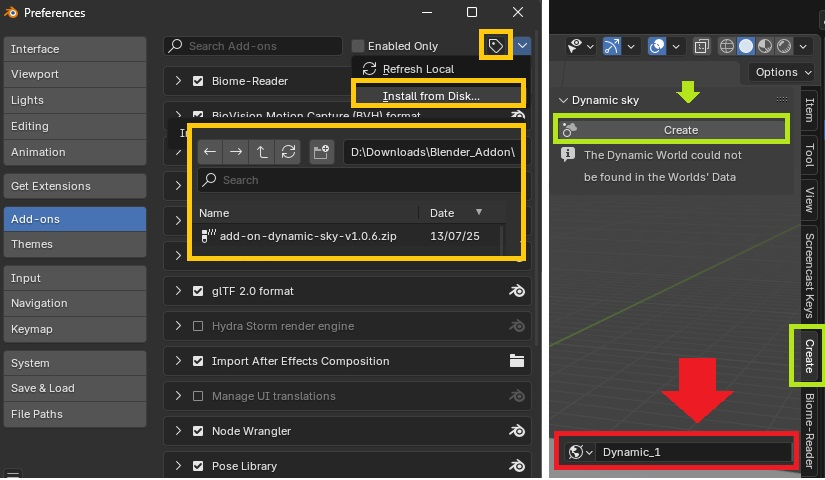The height and width of the screenshot is (480, 825).
Task: Open the Editing preferences section
Action: point(75,126)
